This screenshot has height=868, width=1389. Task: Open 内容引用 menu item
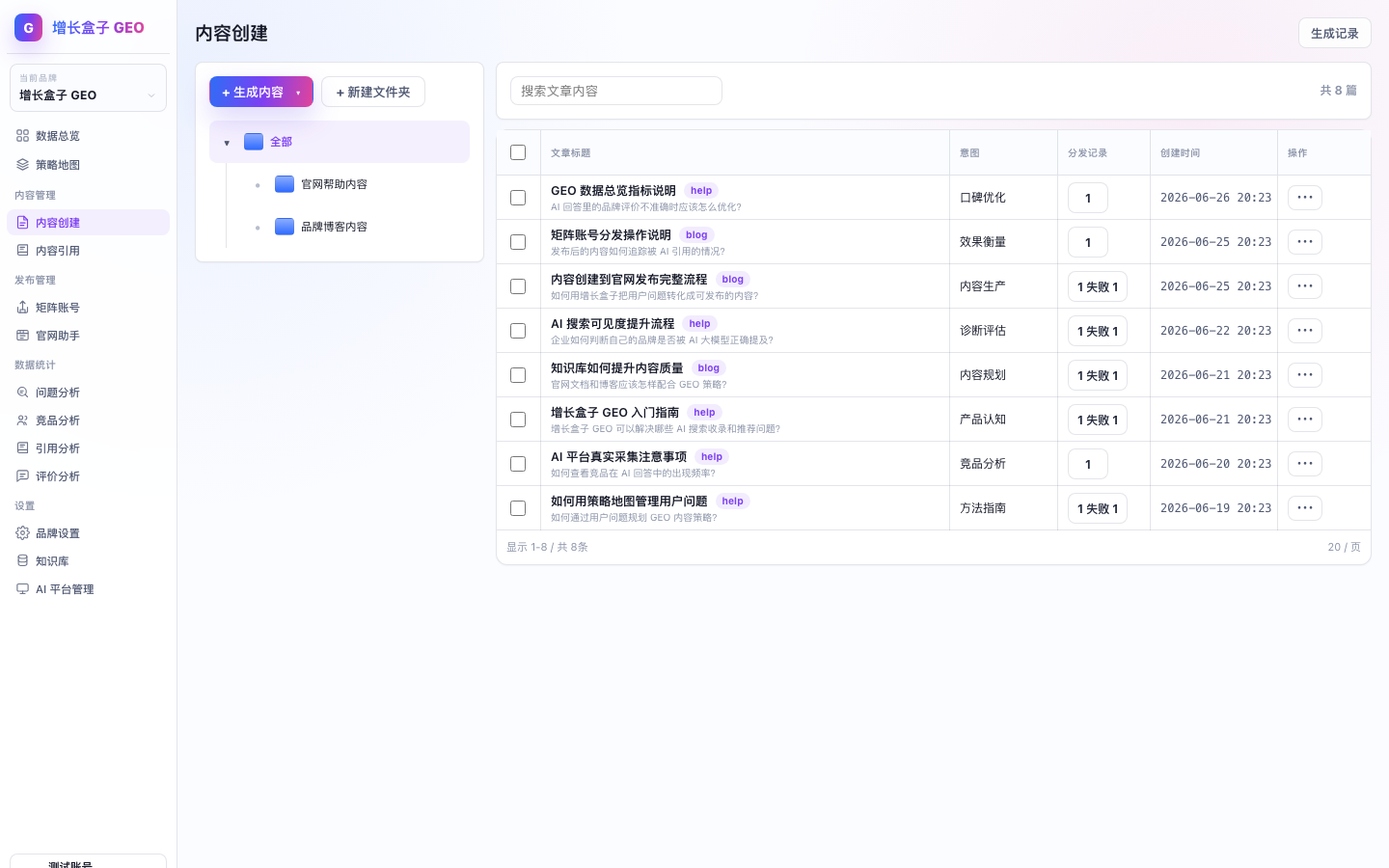[88, 251]
